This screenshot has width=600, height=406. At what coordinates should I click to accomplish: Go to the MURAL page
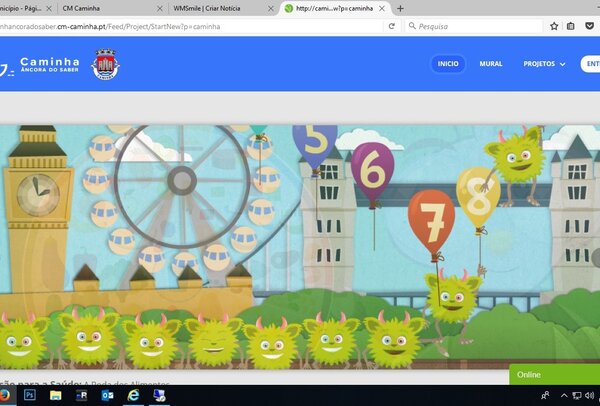[x=491, y=64]
